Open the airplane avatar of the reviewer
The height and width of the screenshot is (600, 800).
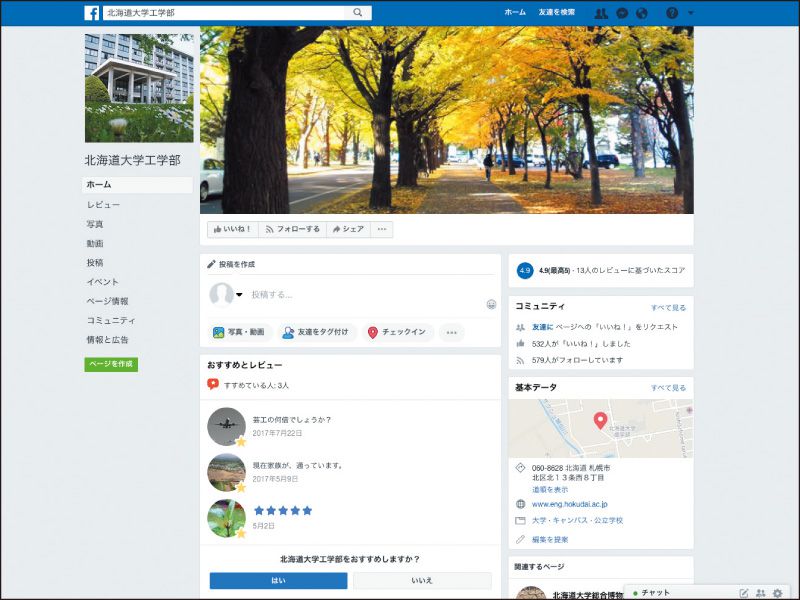pos(226,427)
